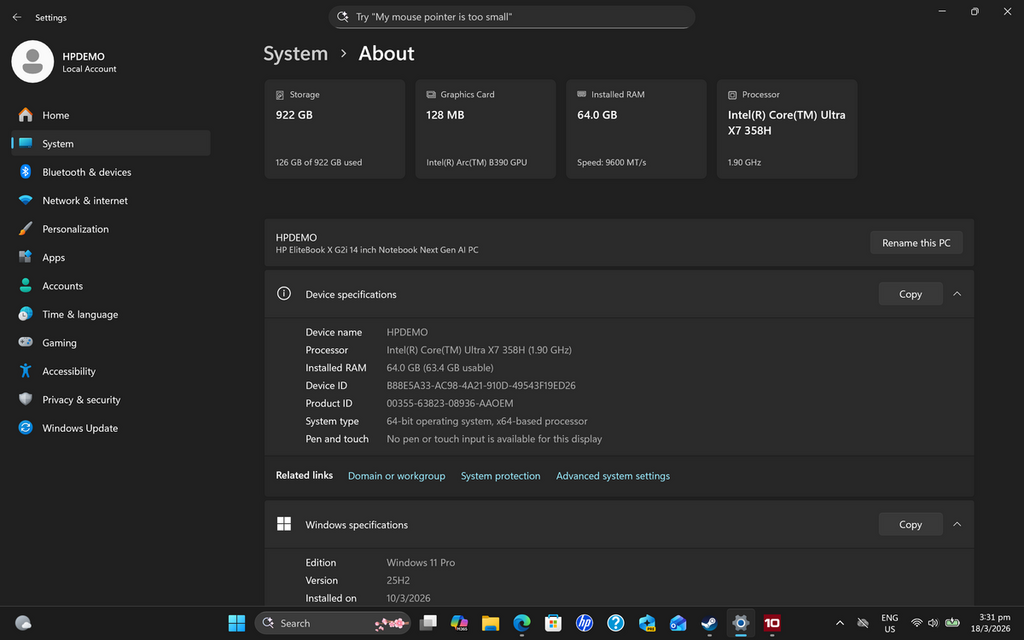Open Windows Update in the sidebar

pos(79,428)
